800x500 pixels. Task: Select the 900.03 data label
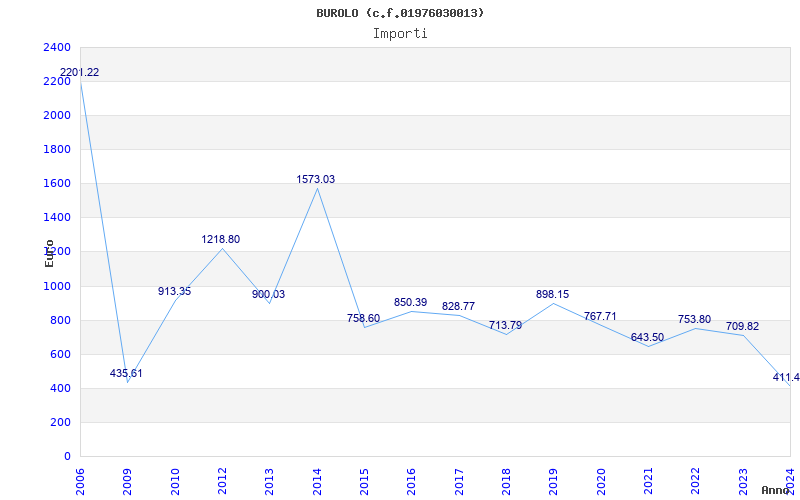click(x=268, y=294)
